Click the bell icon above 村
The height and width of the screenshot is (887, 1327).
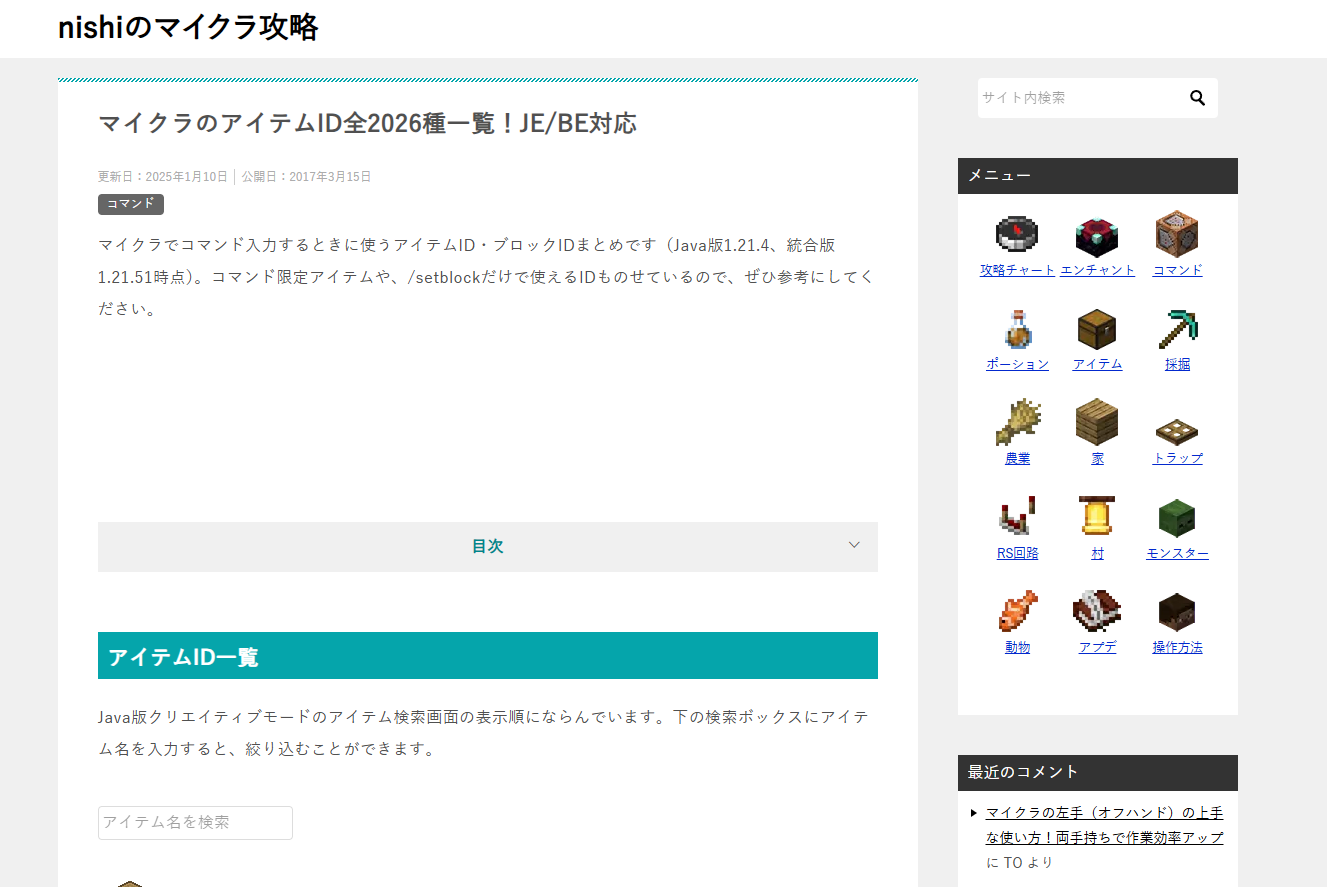point(1097,517)
